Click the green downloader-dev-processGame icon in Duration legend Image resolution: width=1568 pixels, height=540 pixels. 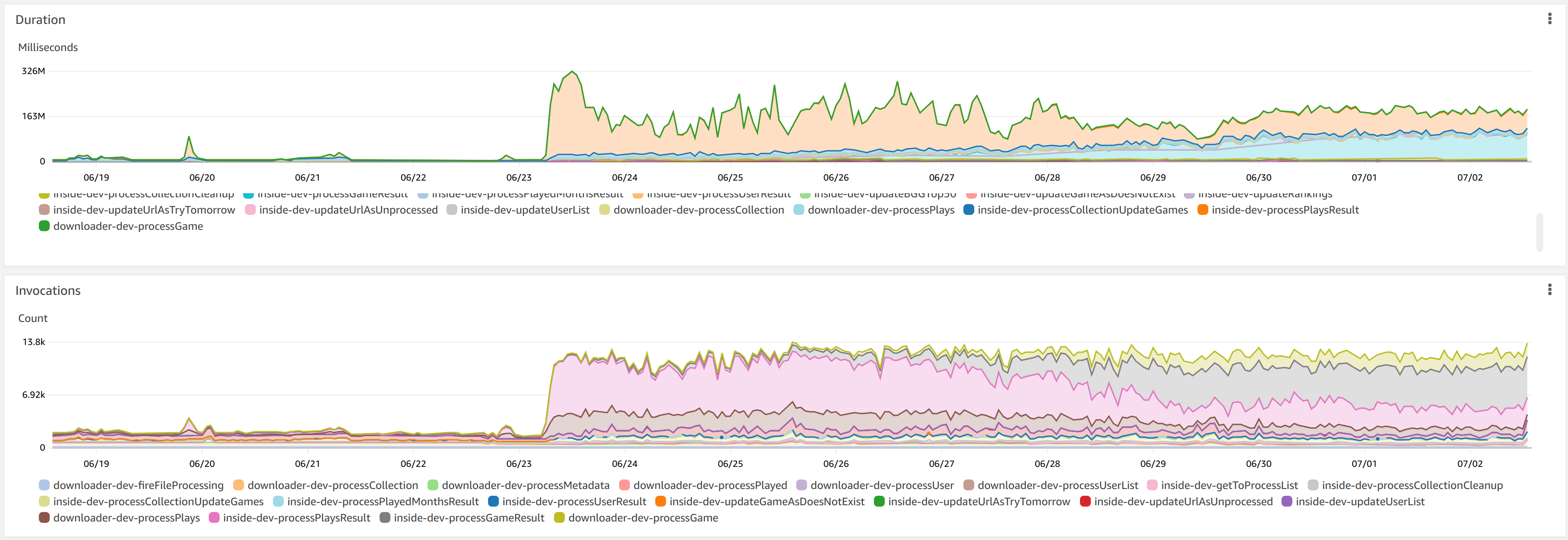point(43,226)
